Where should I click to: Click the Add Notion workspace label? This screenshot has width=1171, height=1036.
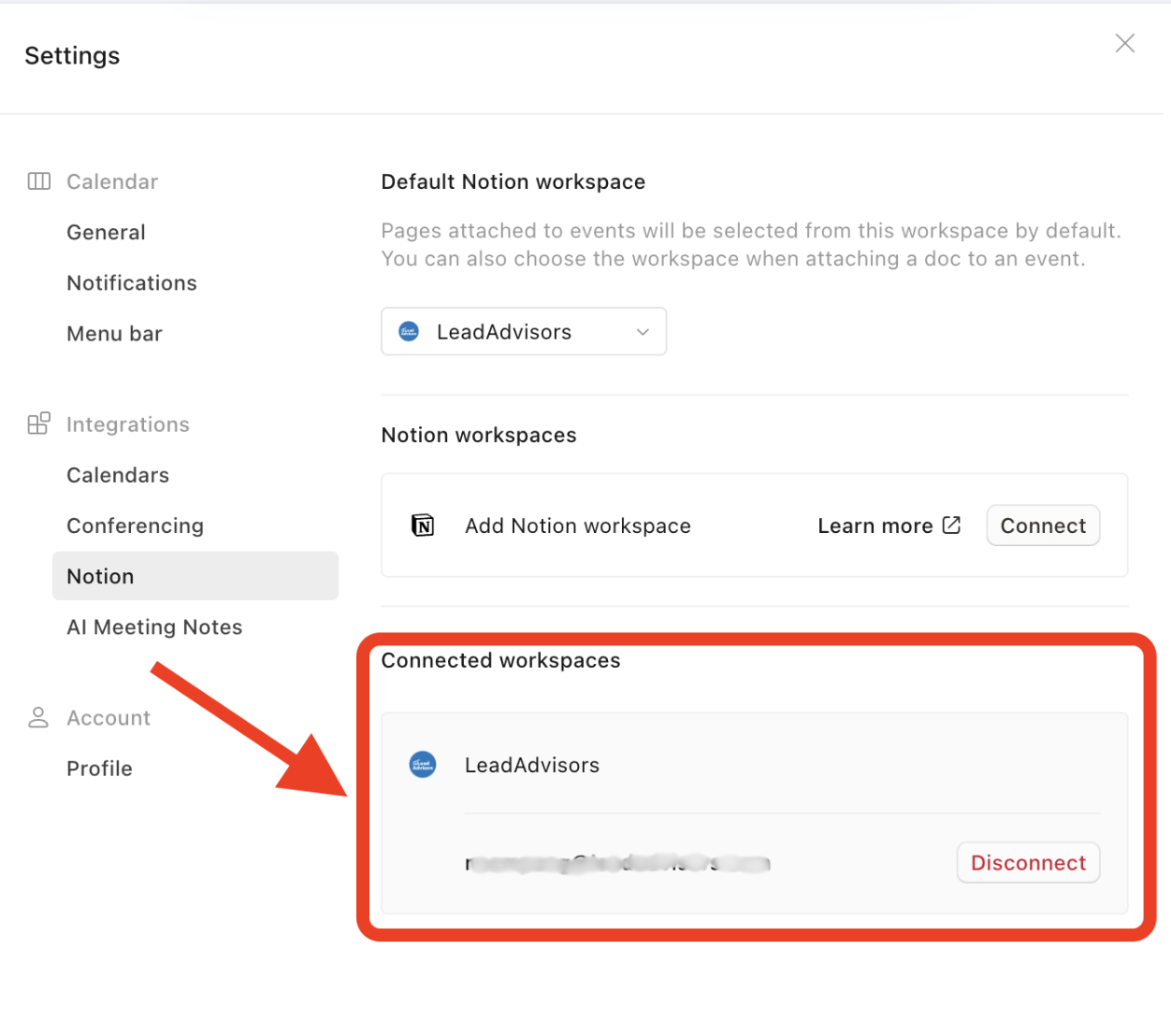click(578, 525)
